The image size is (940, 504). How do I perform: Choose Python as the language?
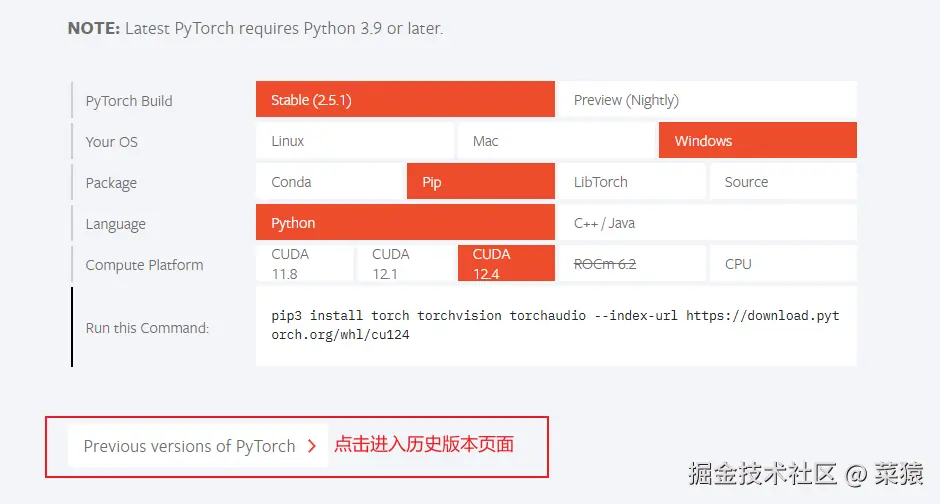[405, 222]
